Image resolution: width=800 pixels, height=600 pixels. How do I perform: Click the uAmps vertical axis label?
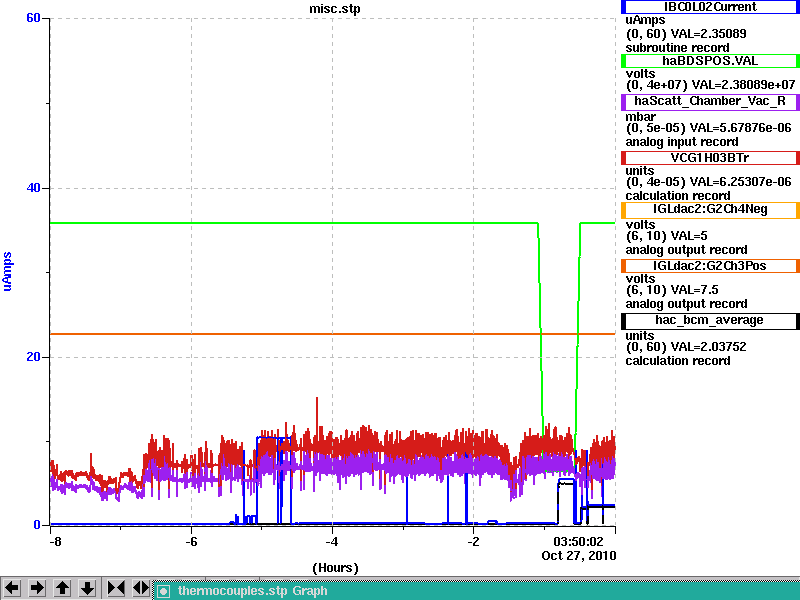(x=7, y=271)
